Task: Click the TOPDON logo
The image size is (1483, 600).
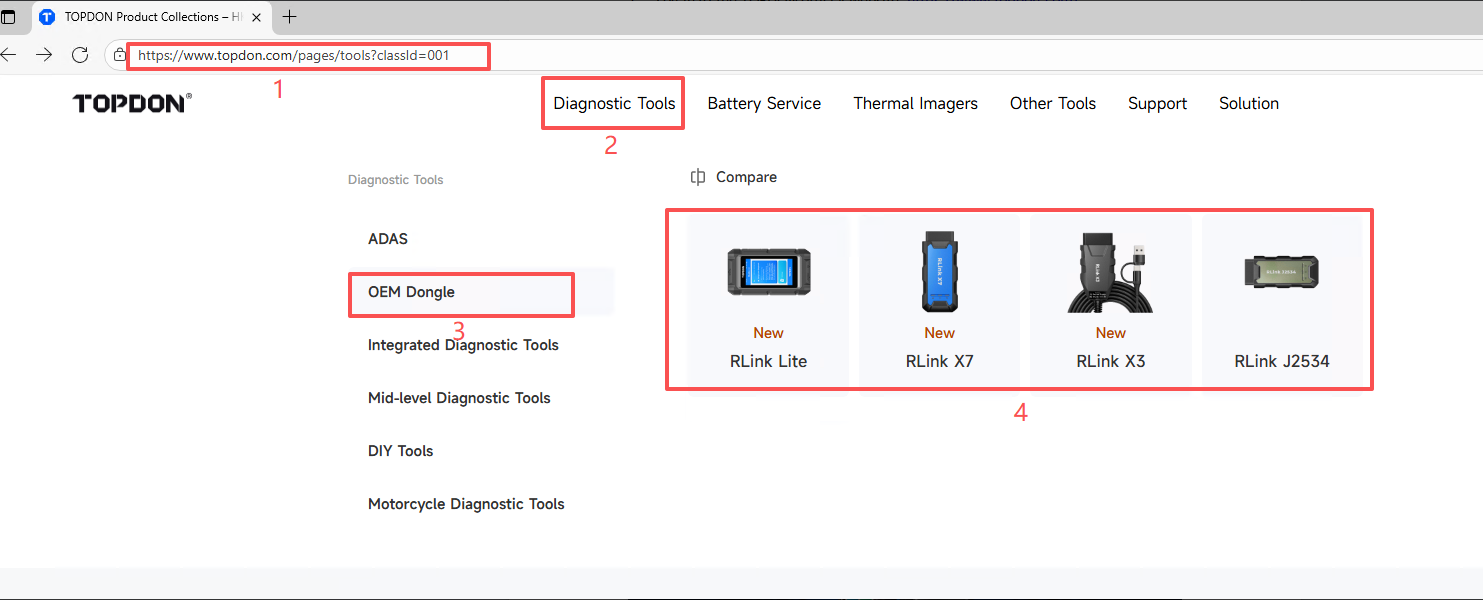Action: pos(132,103)
